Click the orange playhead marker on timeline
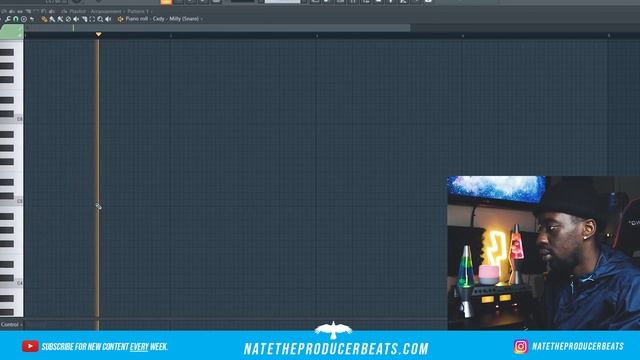Viewport: 640px width, 360px height. pyautogui.click(x=98, y=35)
